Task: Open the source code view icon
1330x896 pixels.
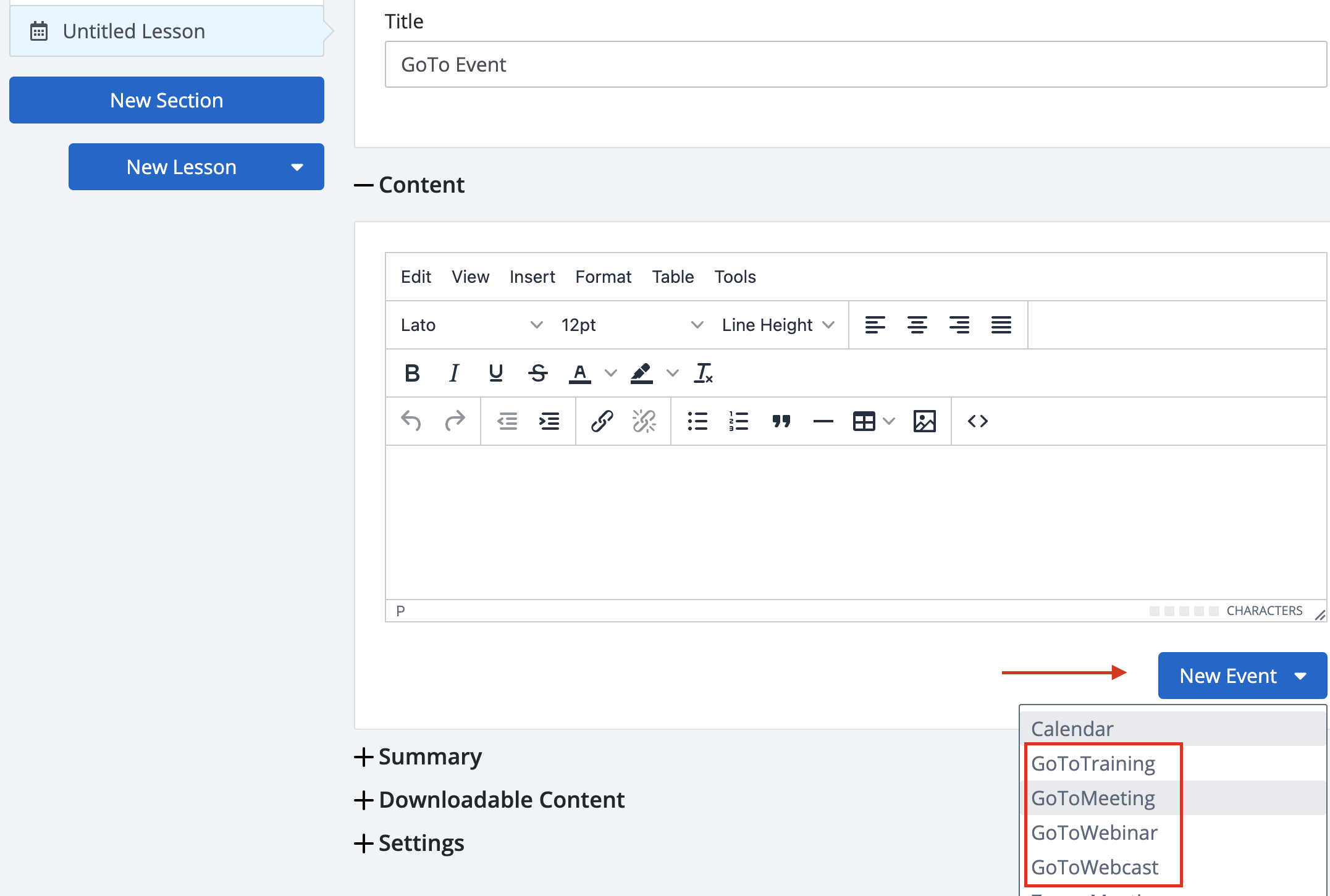Action: pyautogui.click(x=978, y=421)
